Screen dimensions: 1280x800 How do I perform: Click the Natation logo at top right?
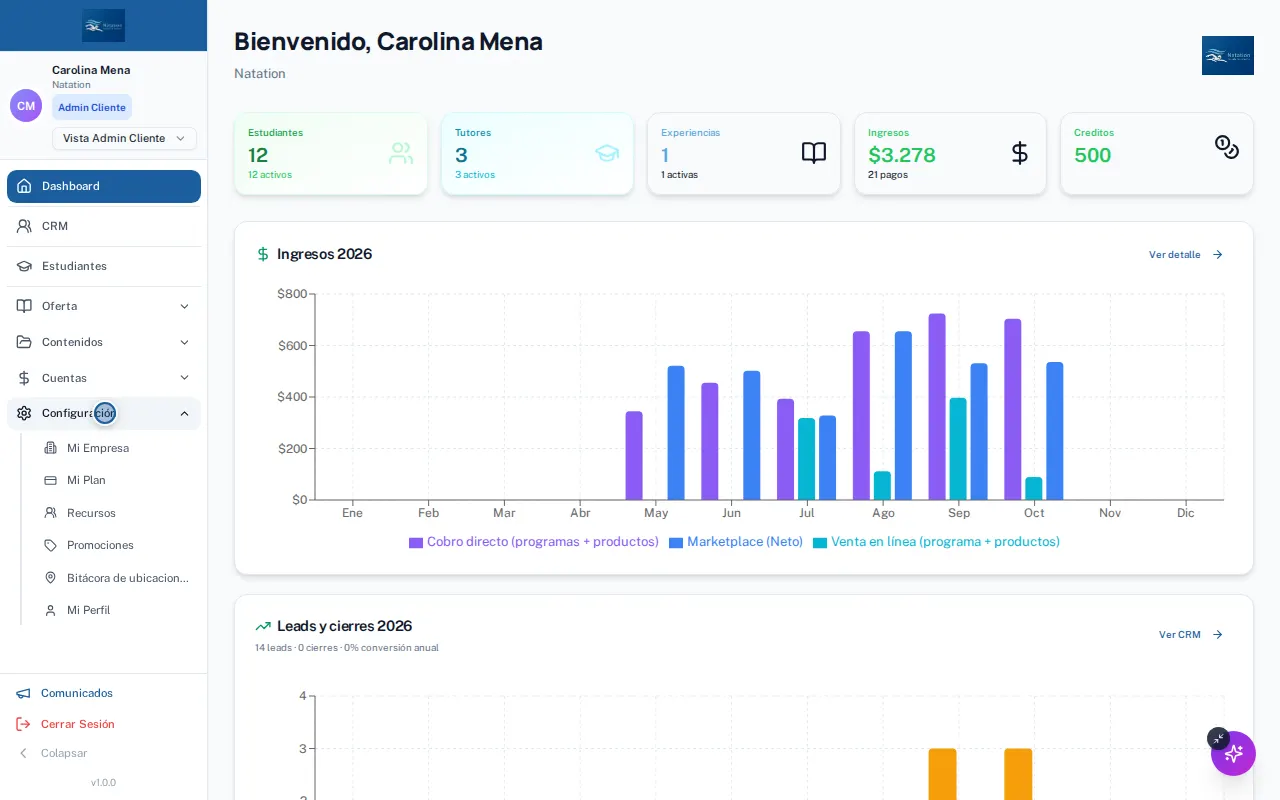[x=1228, y=55]
